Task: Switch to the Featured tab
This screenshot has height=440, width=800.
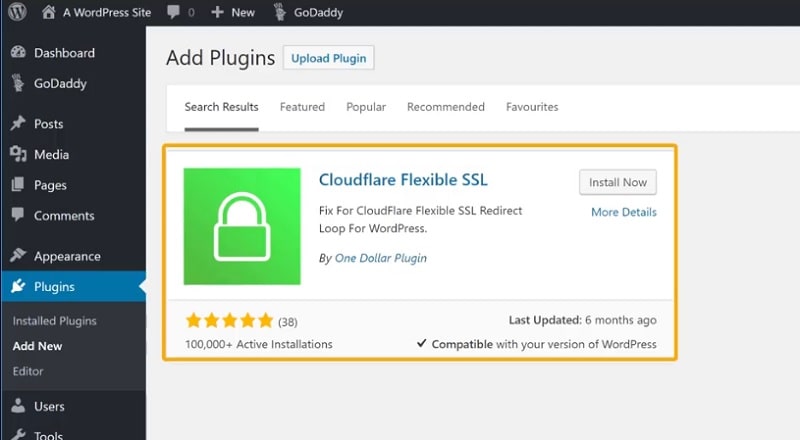Action: 302,107
